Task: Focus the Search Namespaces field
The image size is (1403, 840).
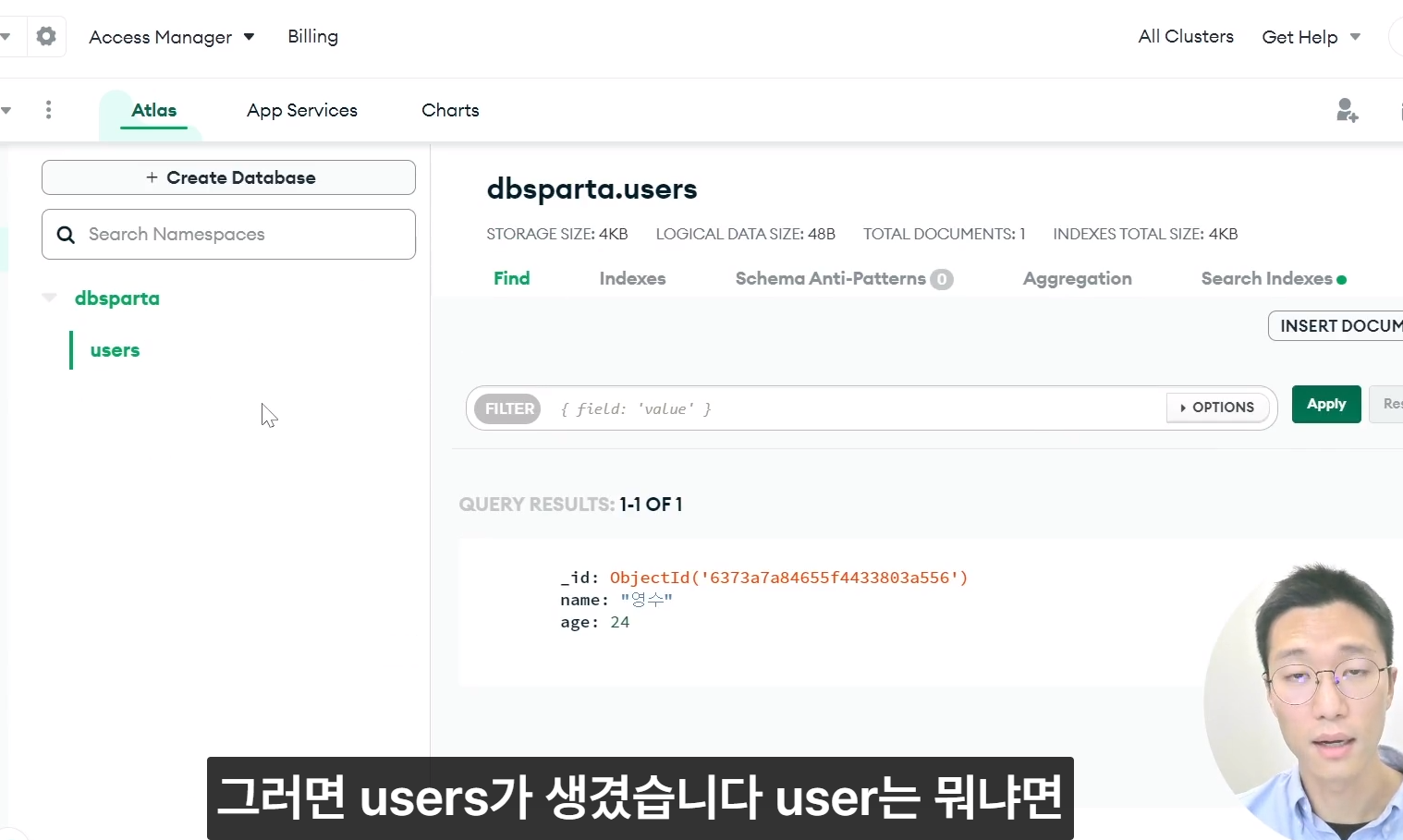Action: tap(228, 235)
